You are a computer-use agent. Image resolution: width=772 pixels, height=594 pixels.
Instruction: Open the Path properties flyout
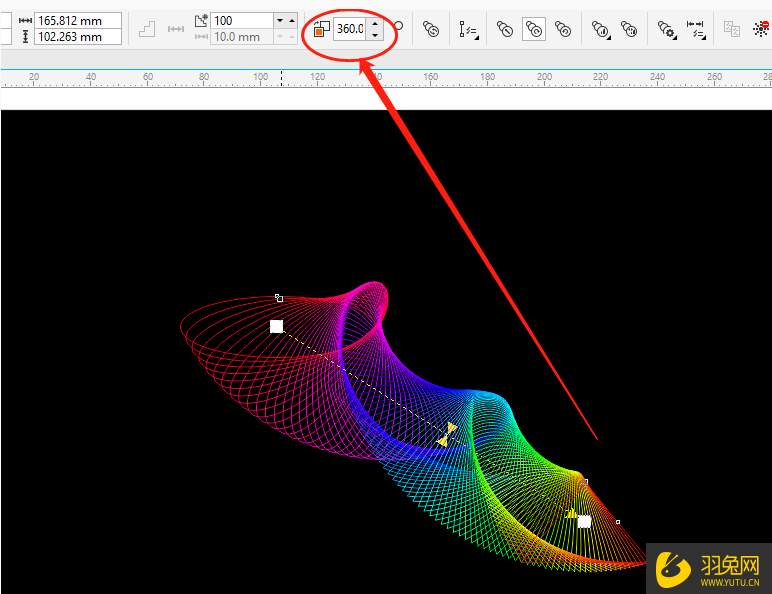coord(468,30)
